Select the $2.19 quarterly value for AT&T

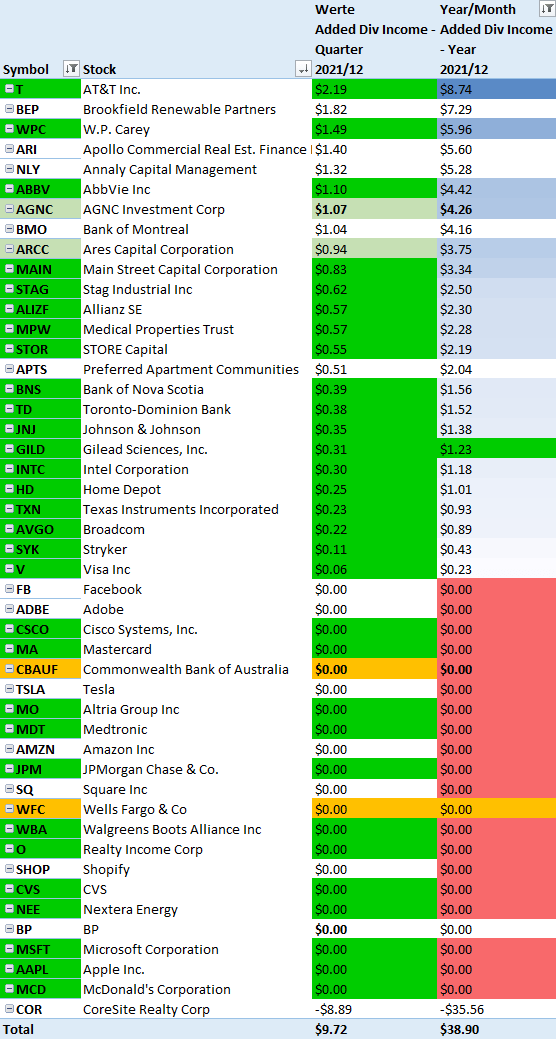[374, 89]
